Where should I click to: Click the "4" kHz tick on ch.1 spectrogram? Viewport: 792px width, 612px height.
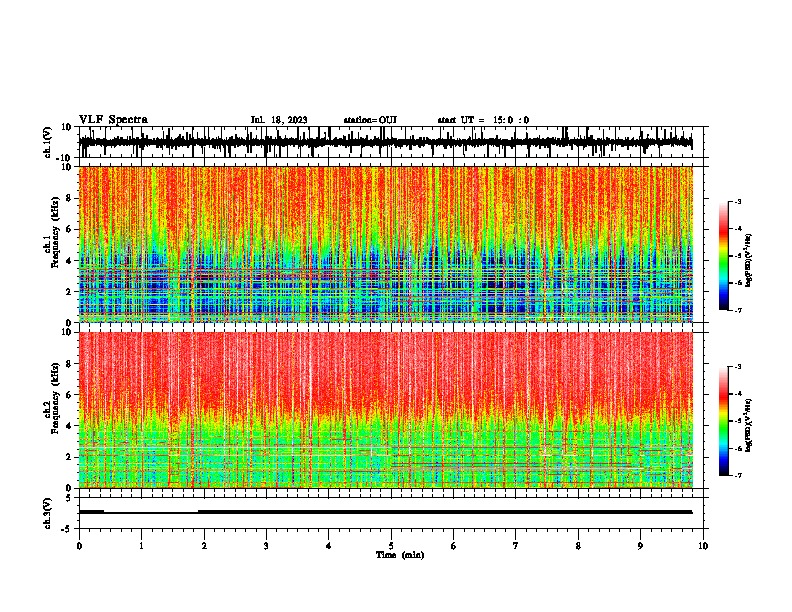click(70, 261)
